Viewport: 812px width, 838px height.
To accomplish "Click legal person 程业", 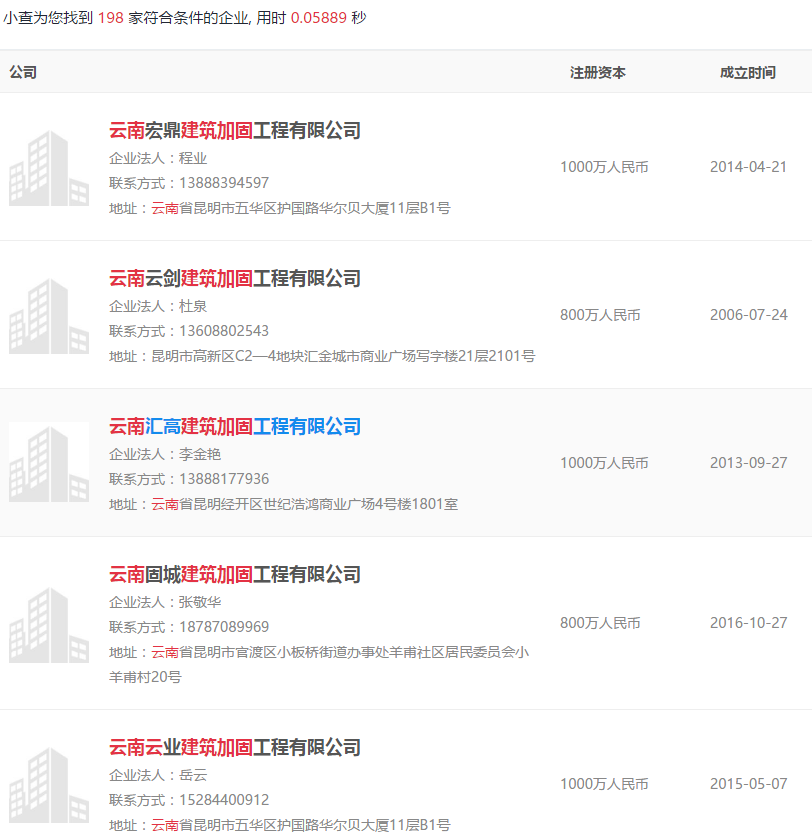I will [192, 158].
